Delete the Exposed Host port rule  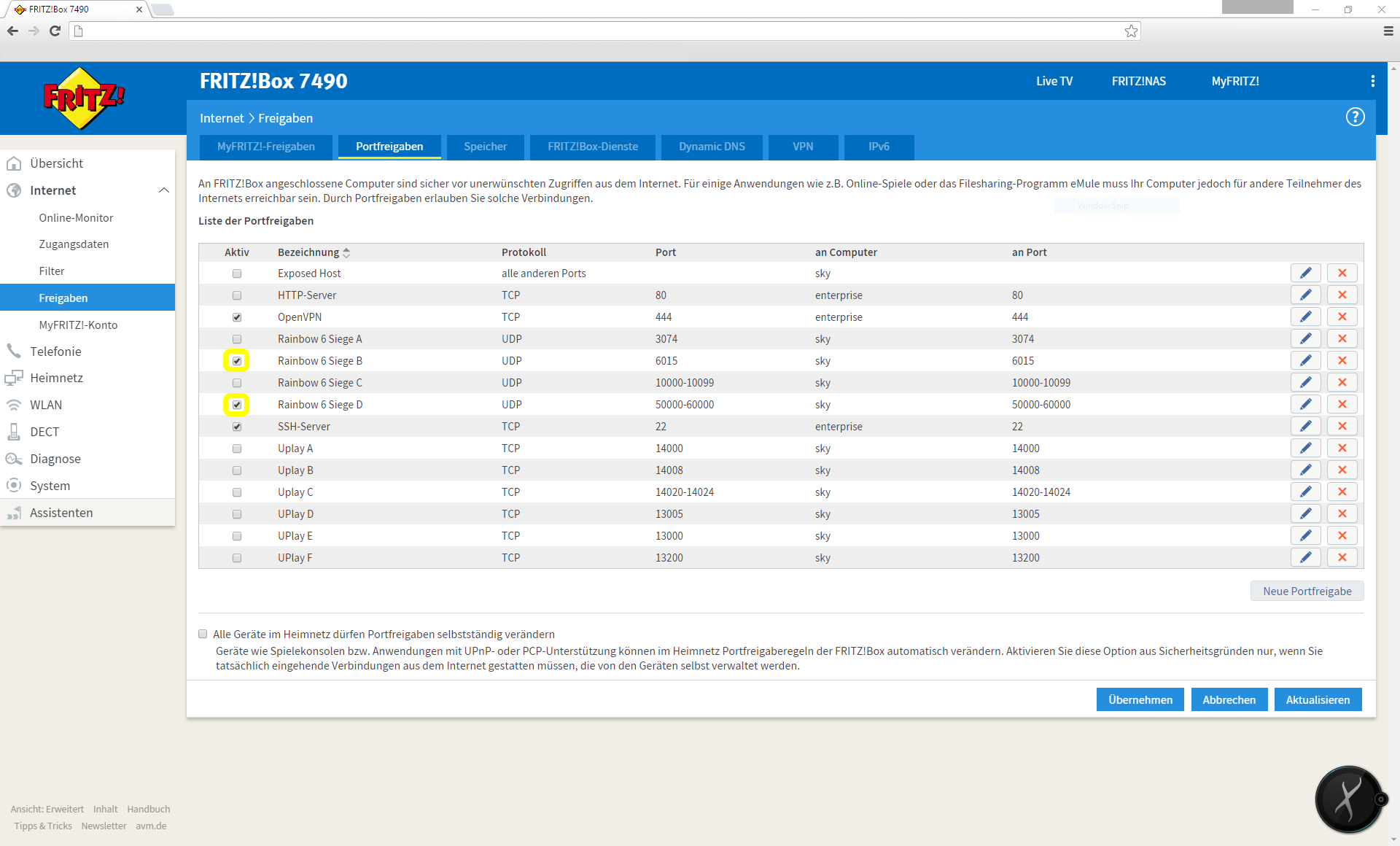click(x=1342, y=273)
